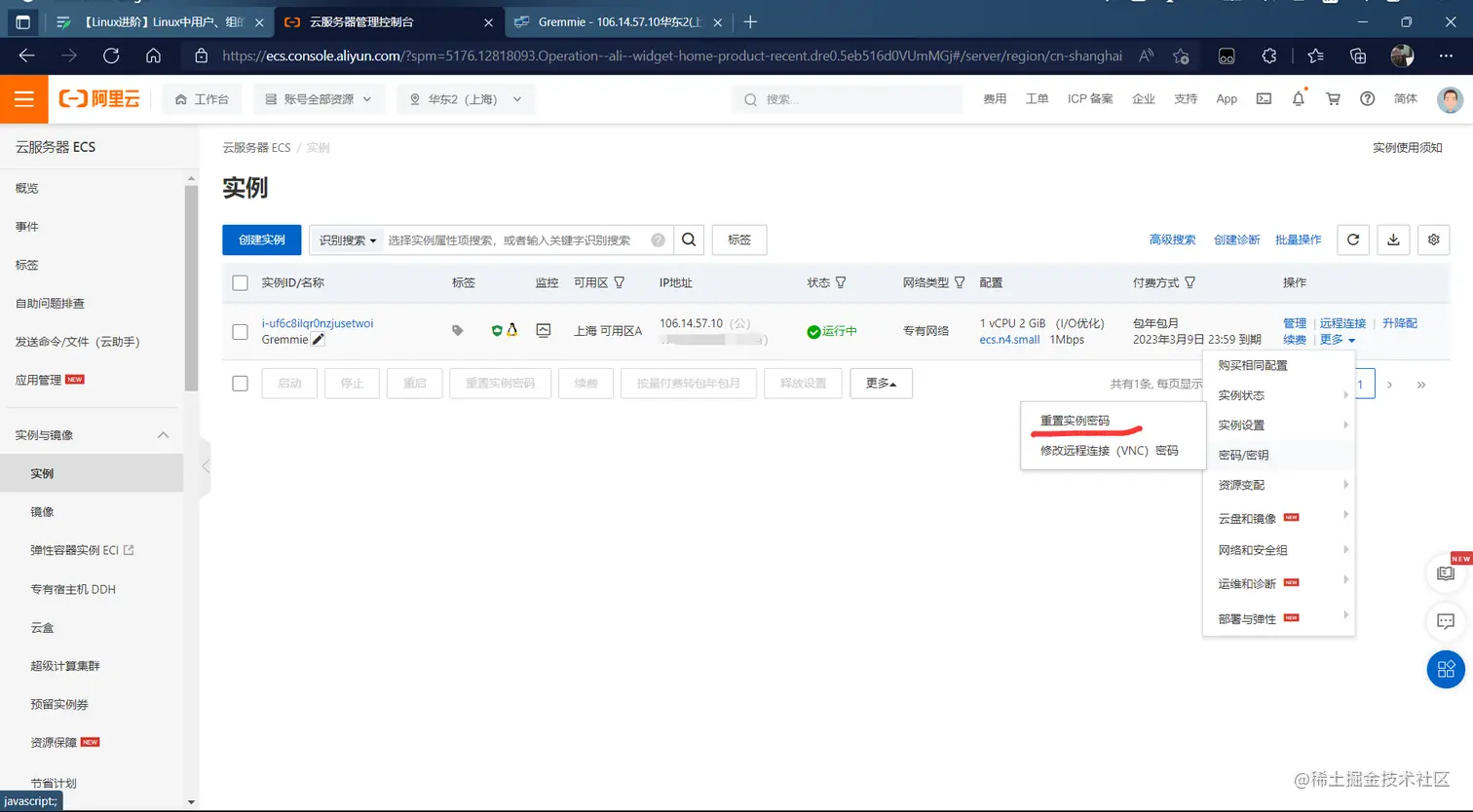The width and height of the screenshot is (1473, 812).
Task: Select Reset Instance Password menu item
Action: point(1075,421)
